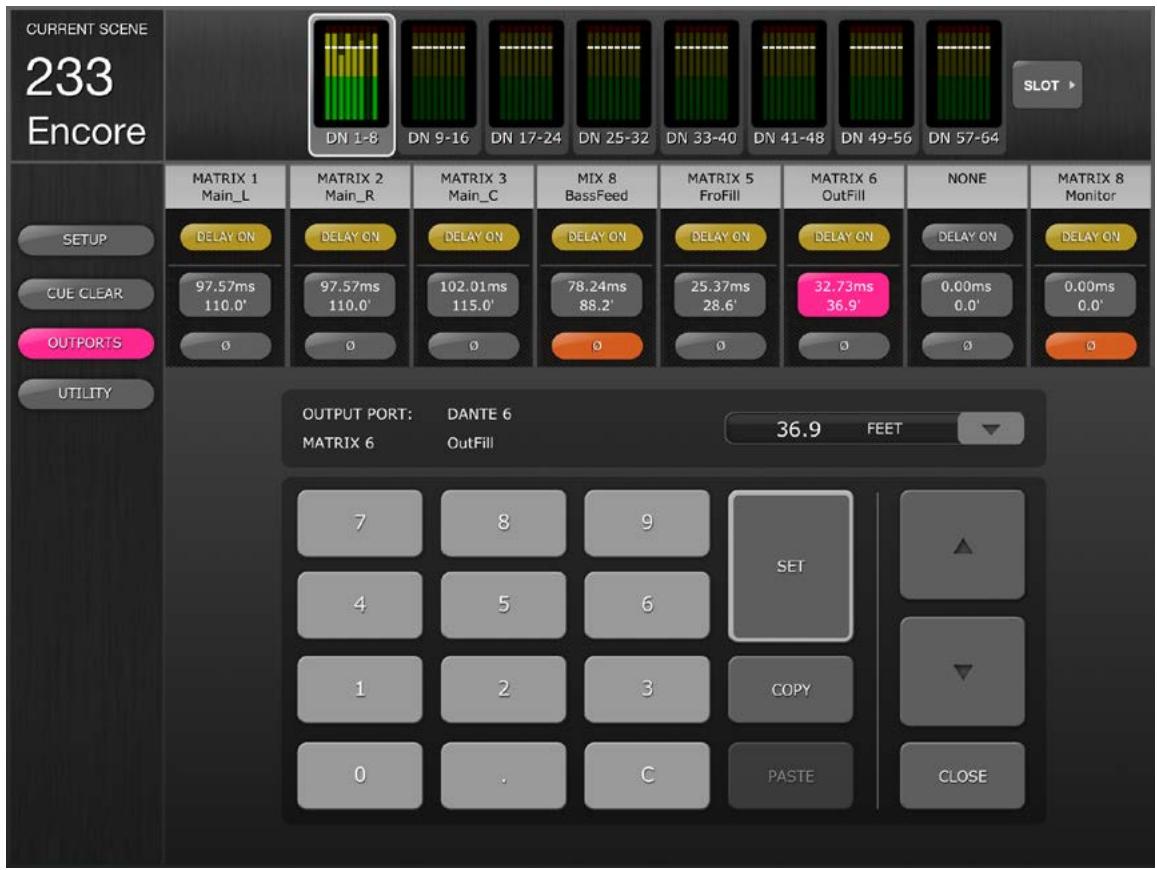Toggle DELAY ON for Matrix 5 FroFill
The width and height of the screenshot is (1157, 870).
point(720,237)
